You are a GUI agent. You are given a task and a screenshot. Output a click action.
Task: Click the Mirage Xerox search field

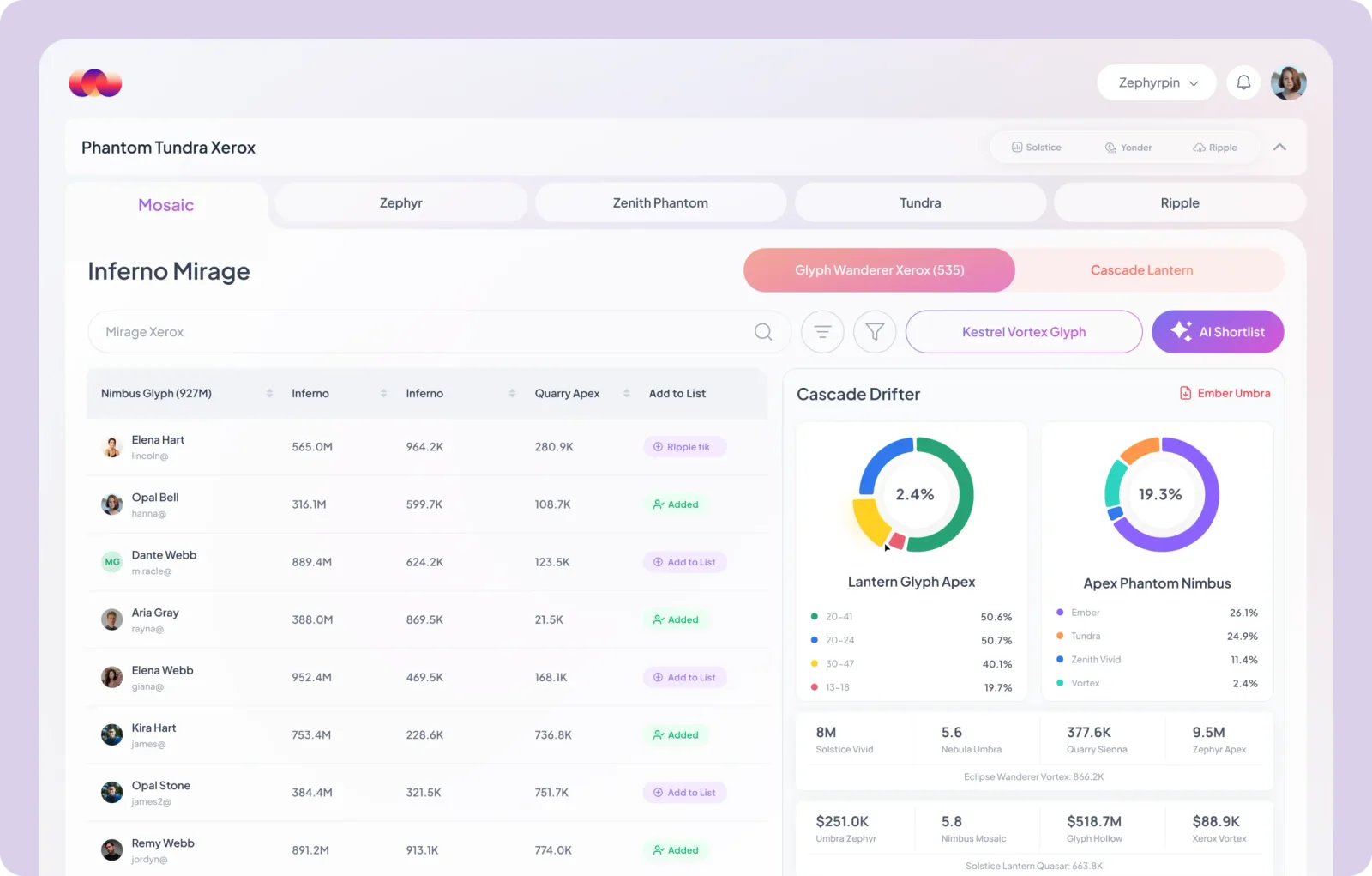(x=439, y=332)
